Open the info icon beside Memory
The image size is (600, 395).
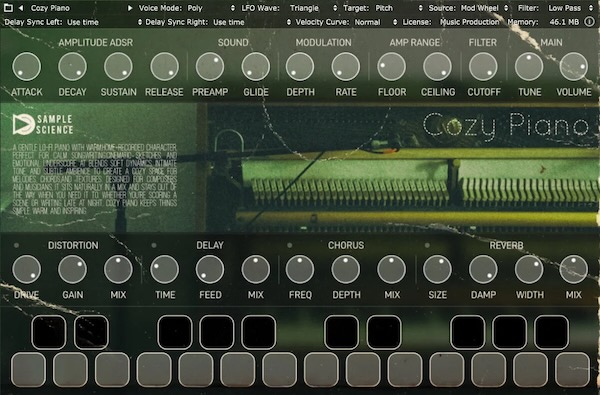(x=589, y=22)
